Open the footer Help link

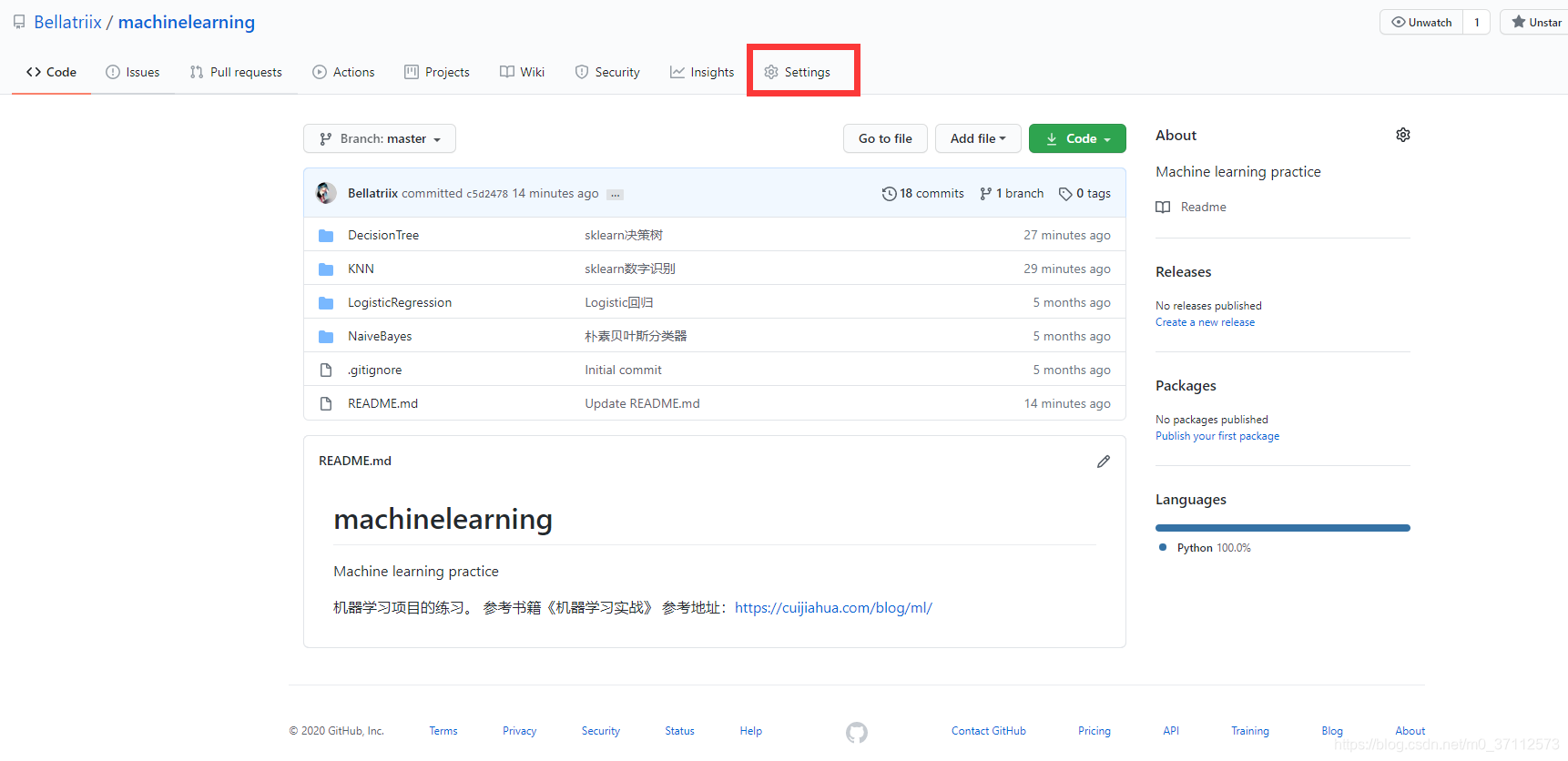click(751, 731)
